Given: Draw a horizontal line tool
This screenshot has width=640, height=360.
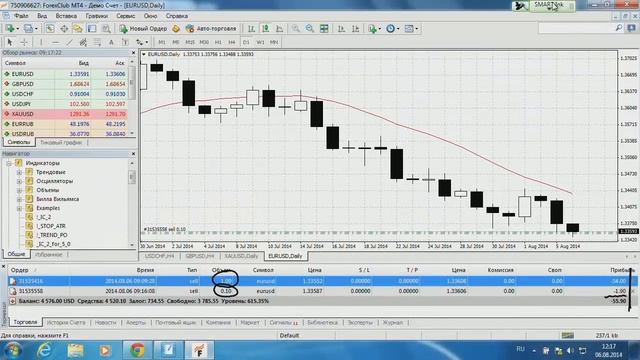Looking at the screenshot, I should pyautogui.click(x=55, y=42).
